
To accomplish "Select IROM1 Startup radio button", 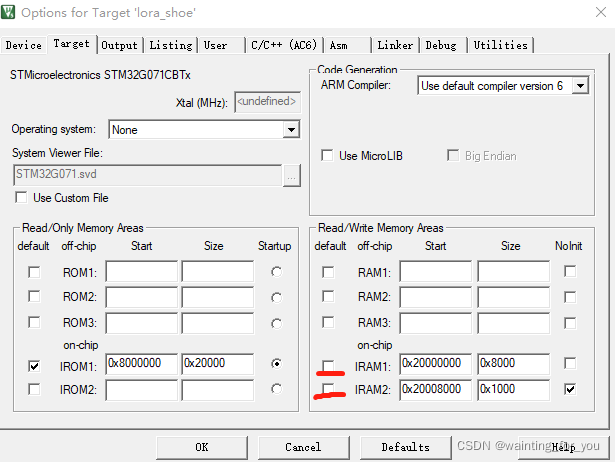I will (277, 364).
